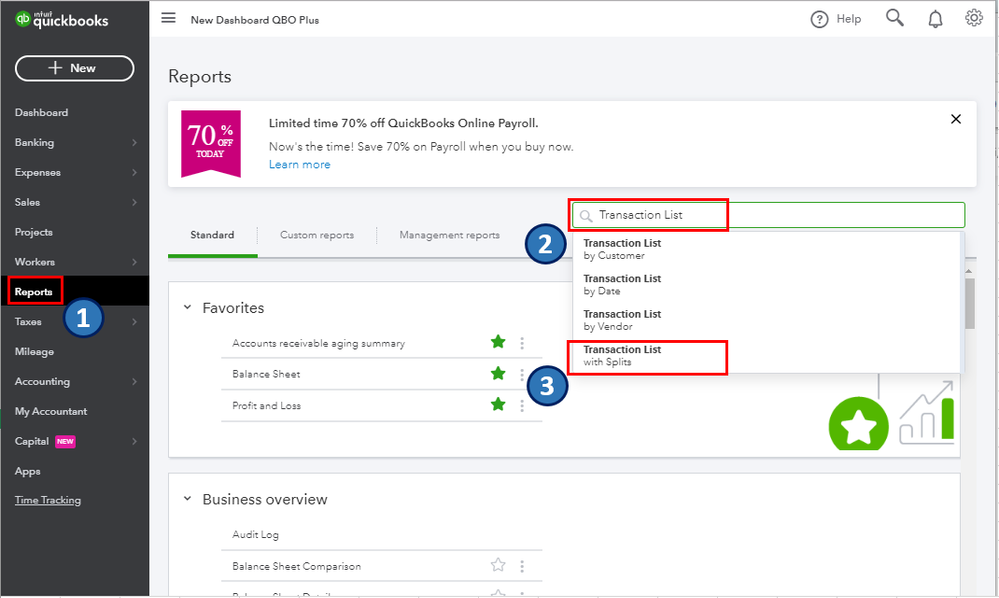Click the QuickBooks logo
This screenshot has height=598, width=999.
tap(60, 17)
